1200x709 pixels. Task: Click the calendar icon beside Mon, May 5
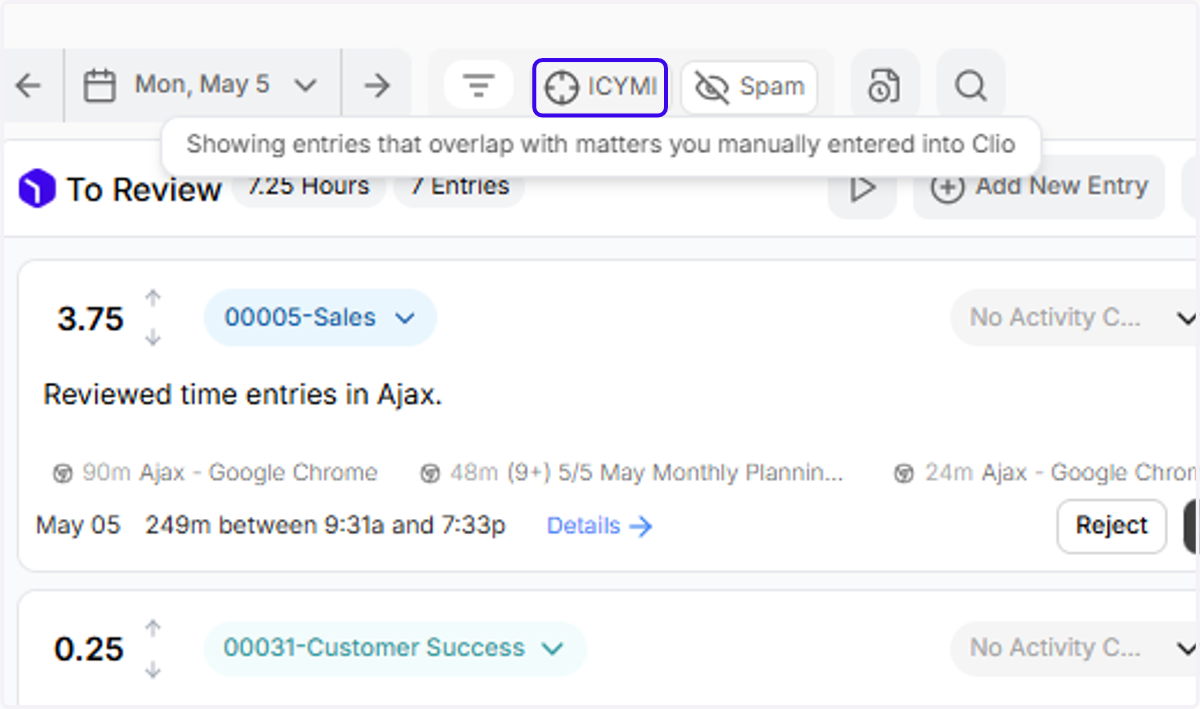(x=99, y=86)
